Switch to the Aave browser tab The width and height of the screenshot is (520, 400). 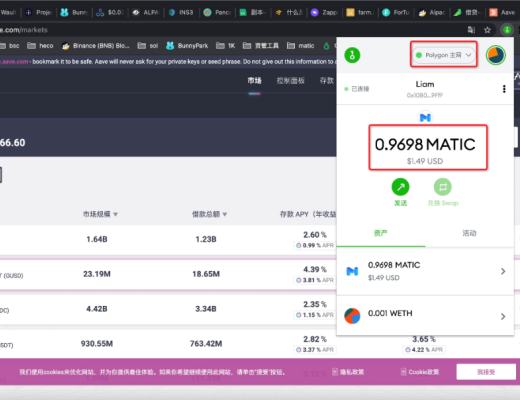point(503,12)
